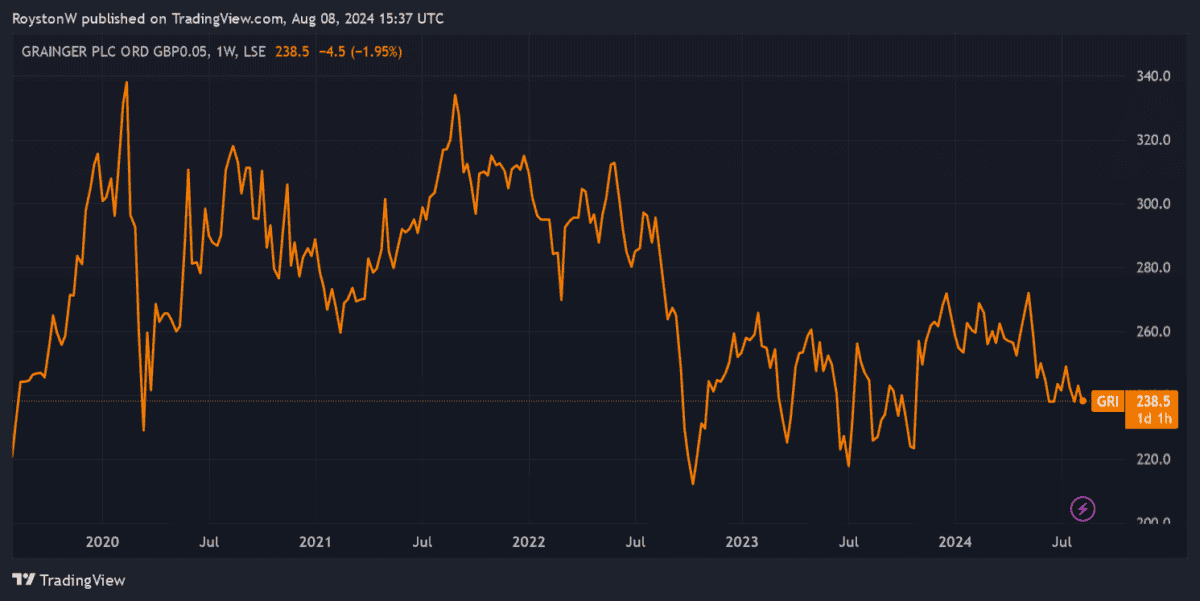Click the 340.0 price axis label
This screenshot has height=601, width=1200.
(1153, 76)
